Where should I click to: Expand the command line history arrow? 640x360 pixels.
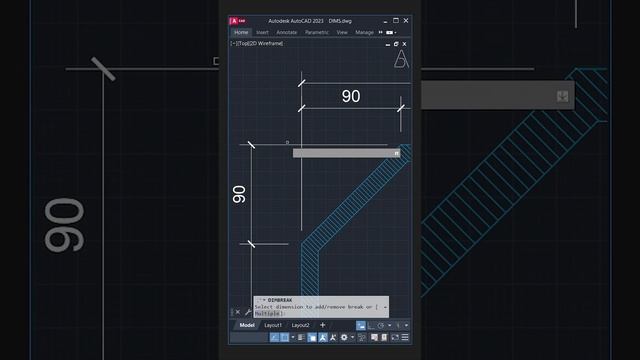click(385, 307)
